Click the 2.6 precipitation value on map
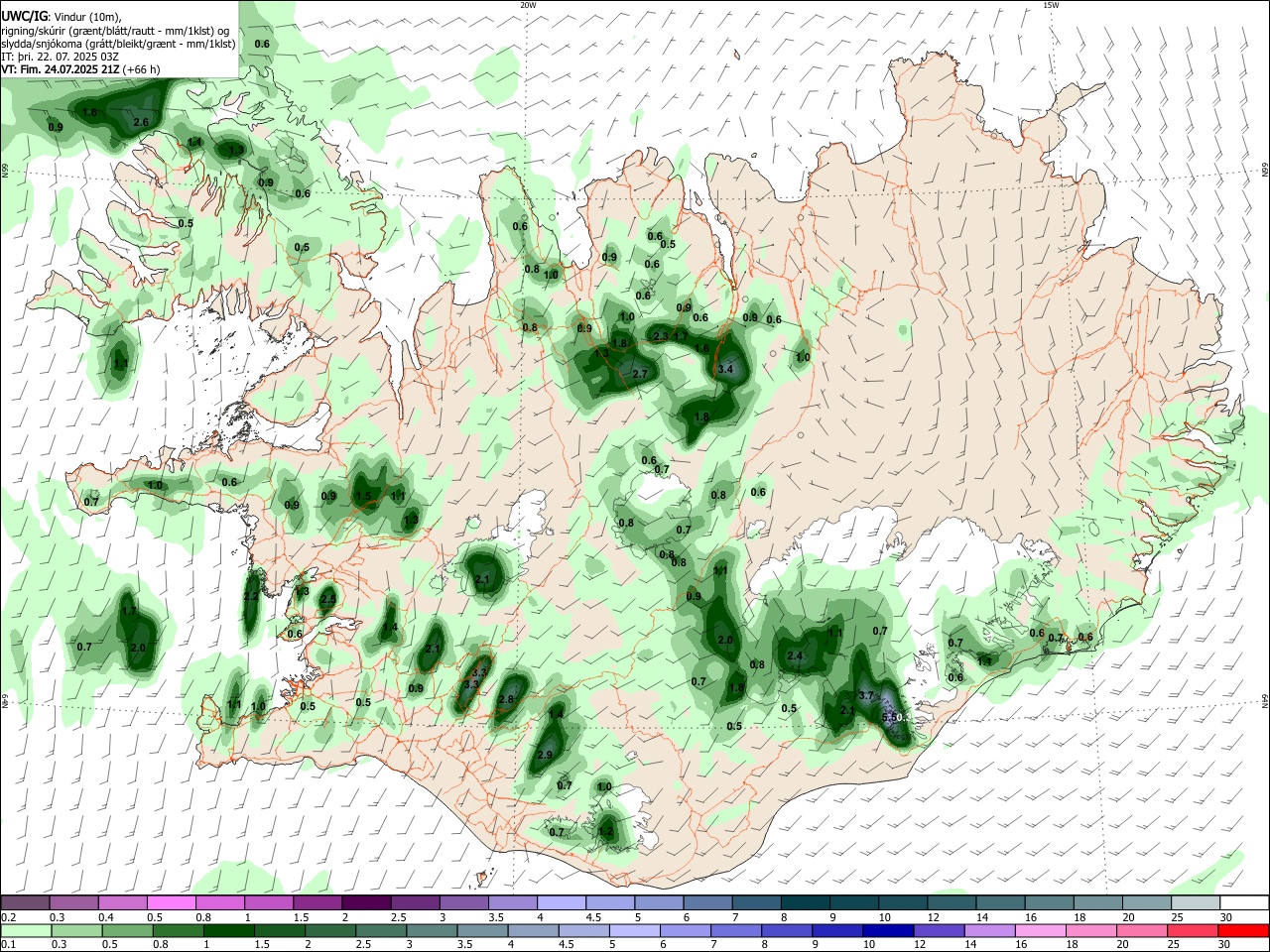 tap(141, 123)
